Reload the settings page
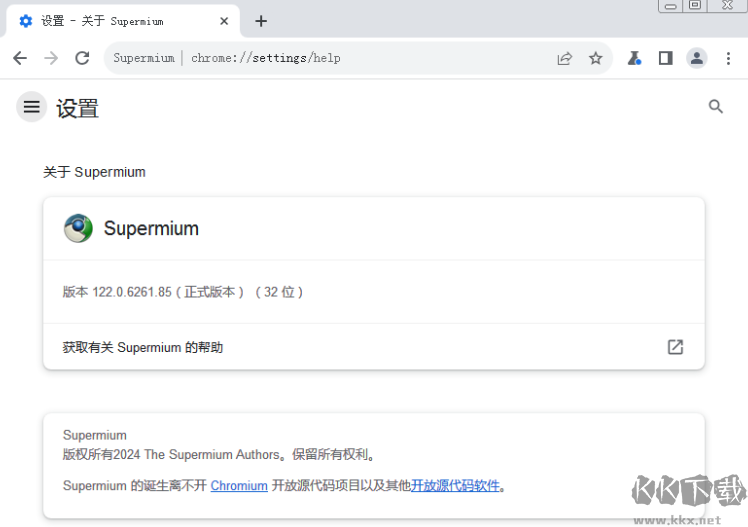Image resolution: width=748 pixels, height=527 pixels. coord(83,58)
